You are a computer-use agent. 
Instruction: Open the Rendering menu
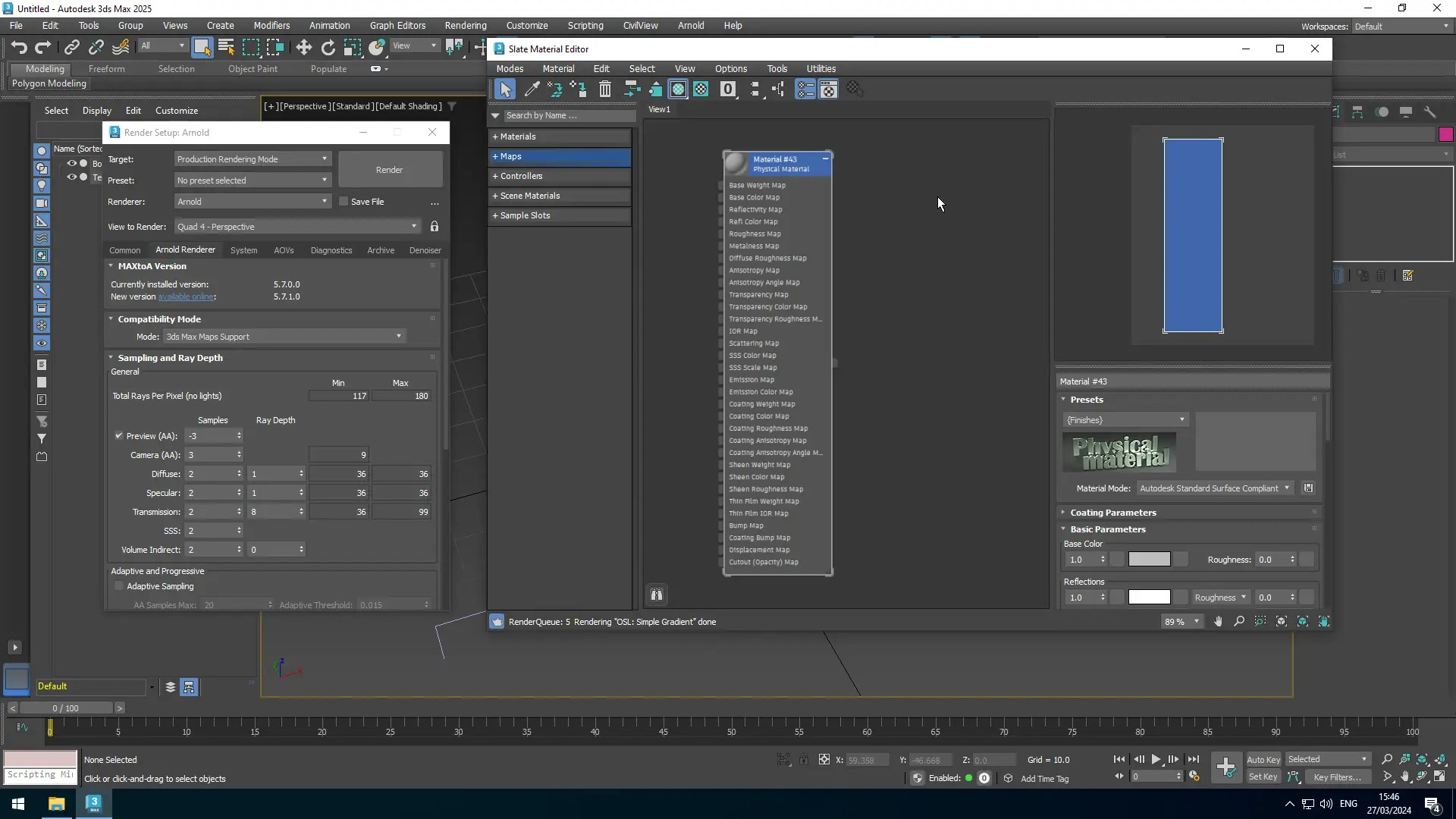(465, 25)
